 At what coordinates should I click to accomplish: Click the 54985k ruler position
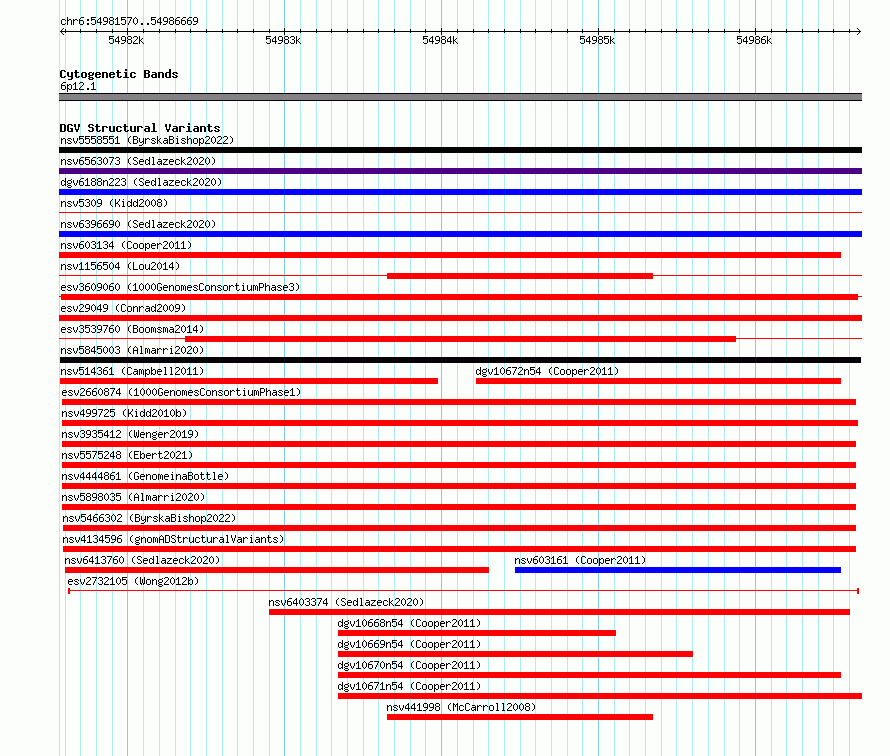pos(597,40)
